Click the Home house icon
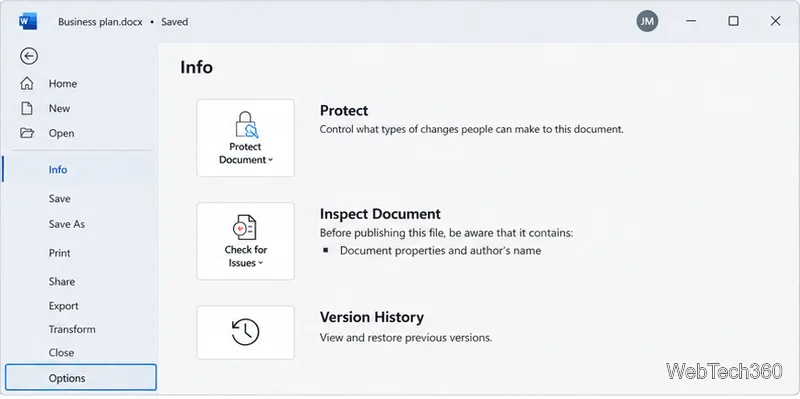800x399 pixels. (27, 84)
